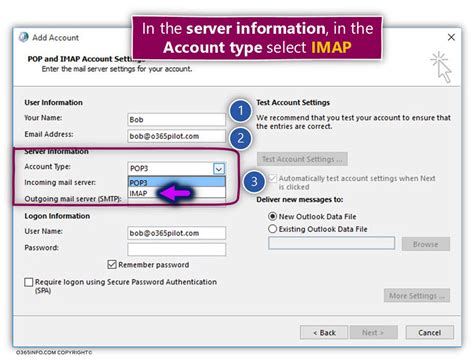The image size is (474, 360).
Task: Click the empty Password field
Action: pyautogui.click(x=176, y=249)
